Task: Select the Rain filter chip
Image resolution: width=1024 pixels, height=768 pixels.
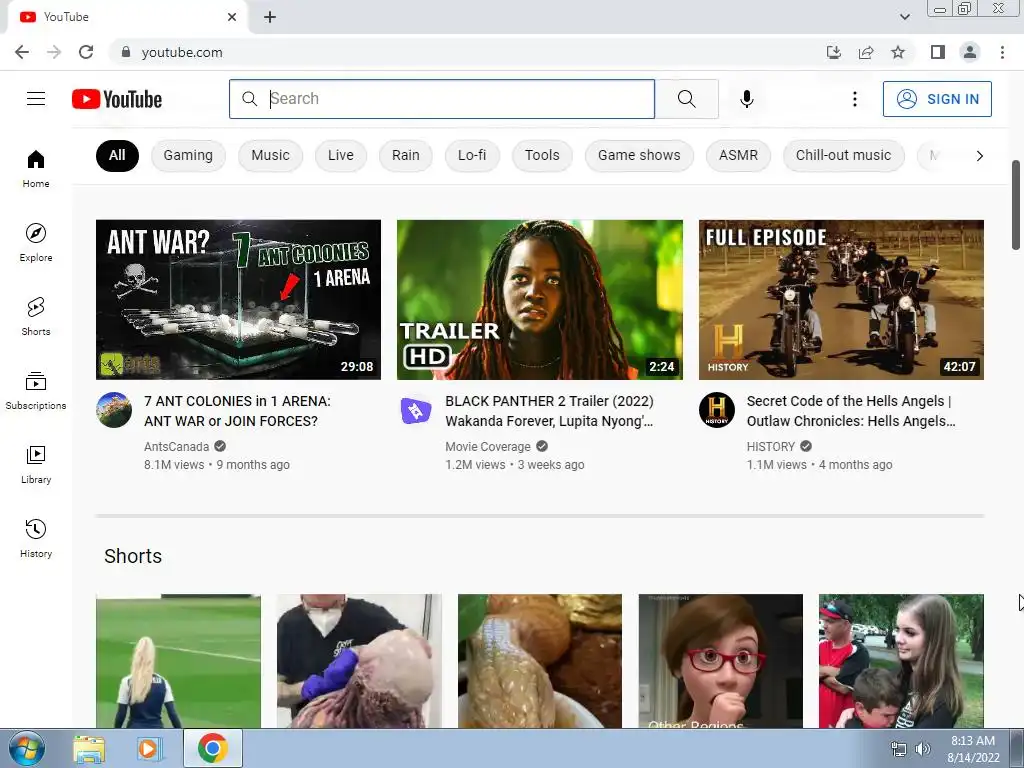Action: [x=406, y=155]
